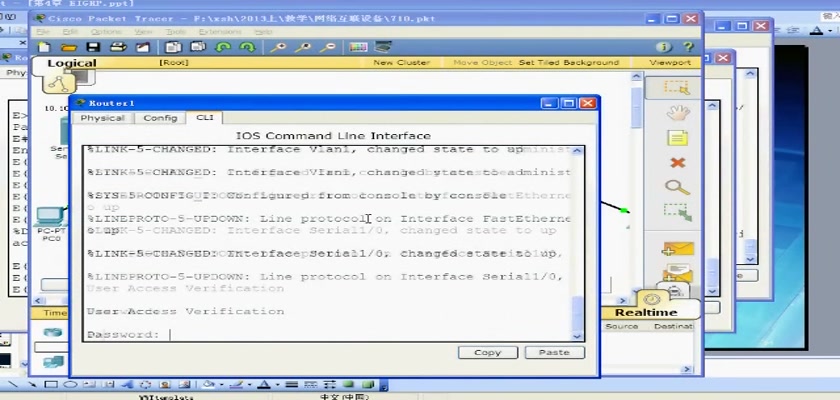Click the Help question mark icon
This screenshot has width=840, height=400.
pyautogui.click(x=688, y=47)
